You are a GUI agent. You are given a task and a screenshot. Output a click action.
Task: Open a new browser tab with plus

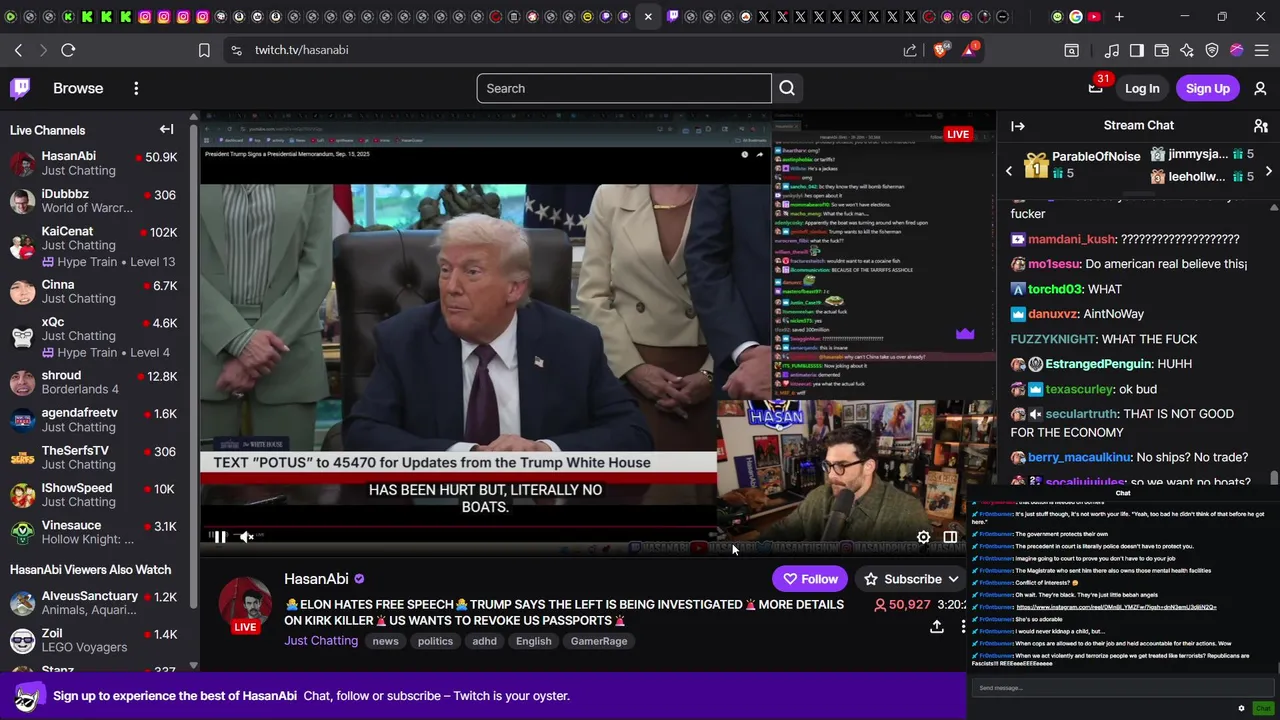tap(1119, 16)
